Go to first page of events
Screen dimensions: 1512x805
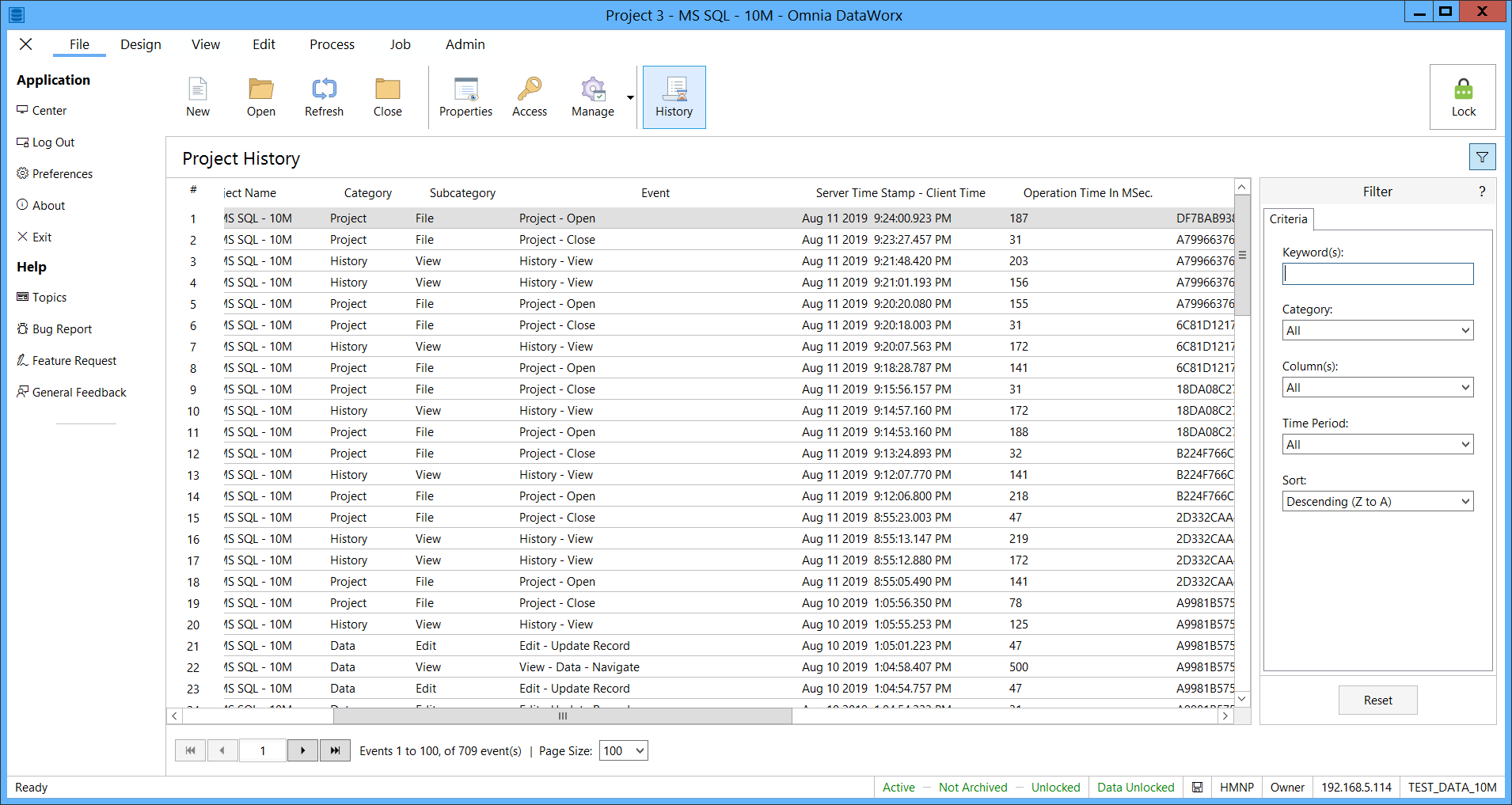tap(190, 750)
